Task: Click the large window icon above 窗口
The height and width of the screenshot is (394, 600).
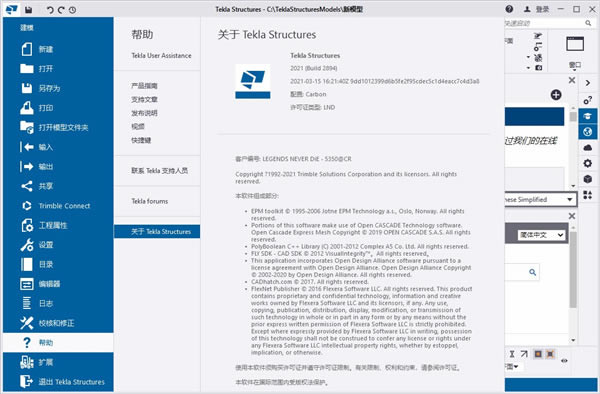Action: point(575,44)
